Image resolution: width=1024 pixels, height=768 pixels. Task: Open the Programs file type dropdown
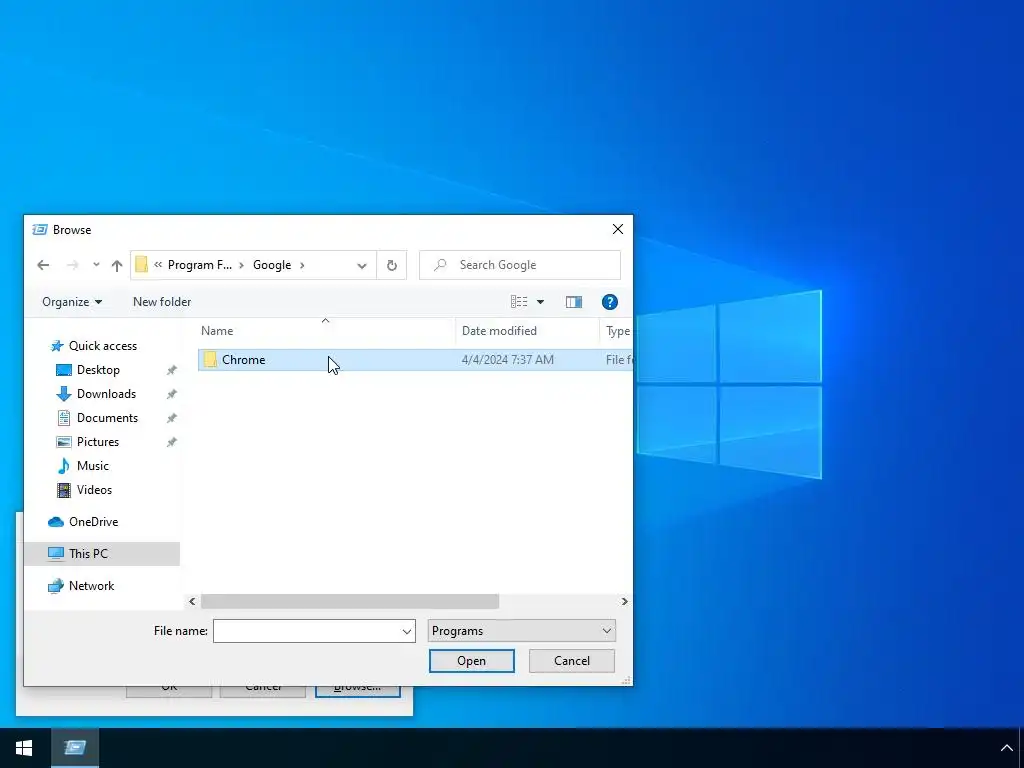pos(522,631)
